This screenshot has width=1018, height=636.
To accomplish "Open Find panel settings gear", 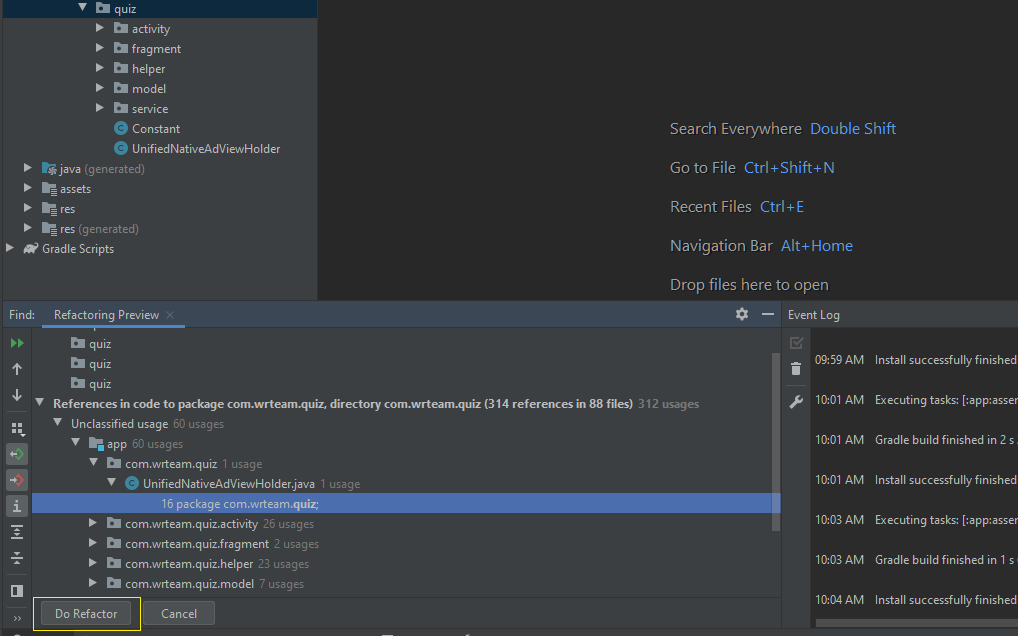I will click(x=741, y=314).
